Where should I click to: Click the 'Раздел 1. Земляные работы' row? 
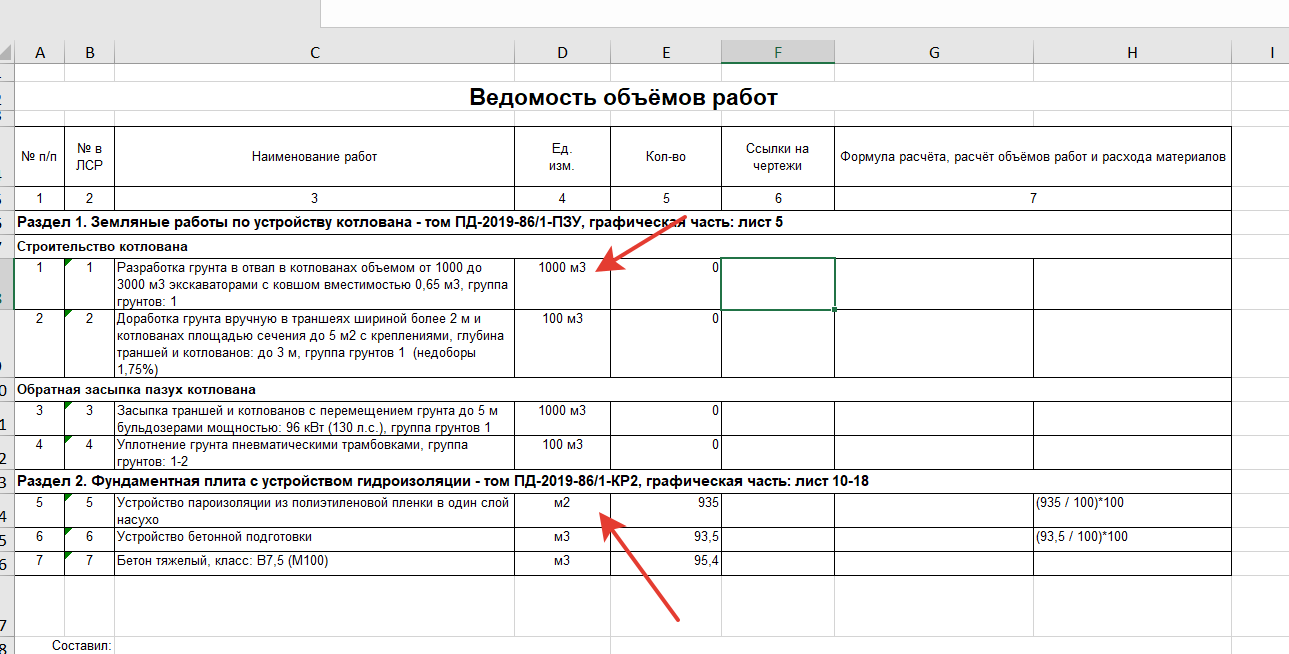623,222
